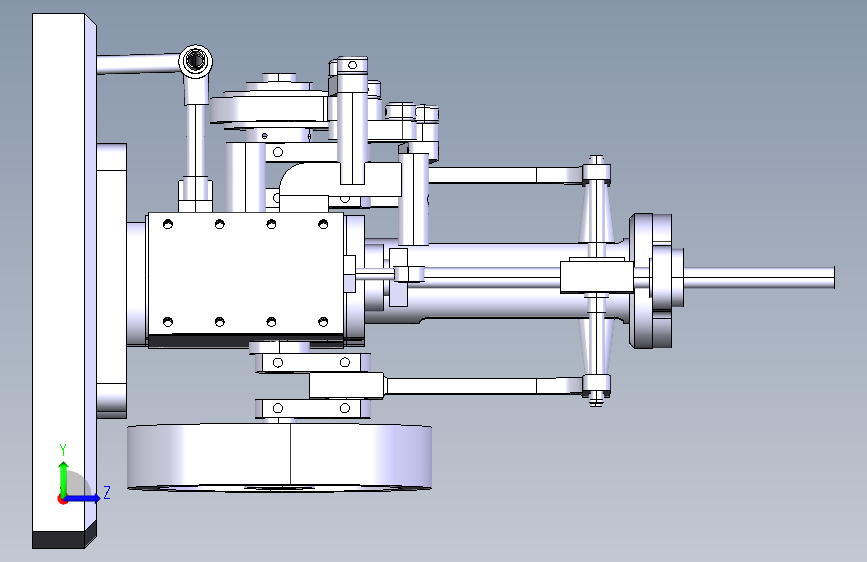Select the upper valve rod above the guide tube

click(x=504, y=175)
